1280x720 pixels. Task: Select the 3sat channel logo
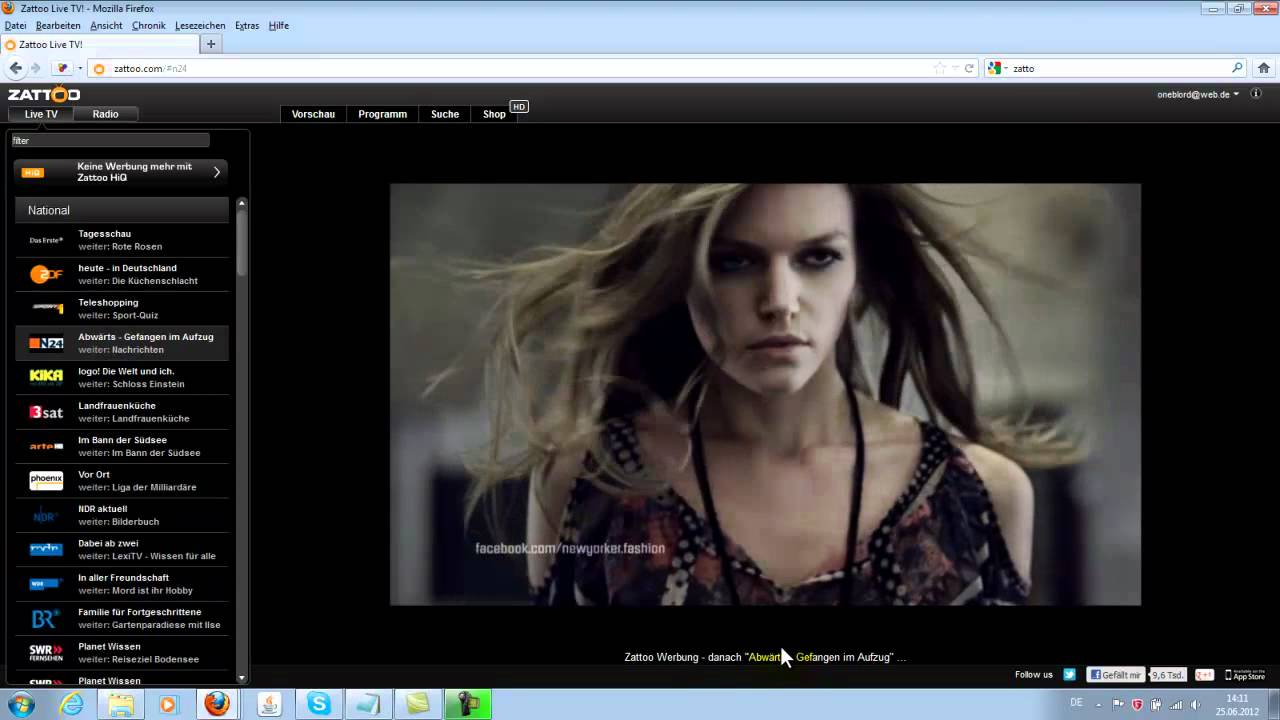tap(46, 412)
